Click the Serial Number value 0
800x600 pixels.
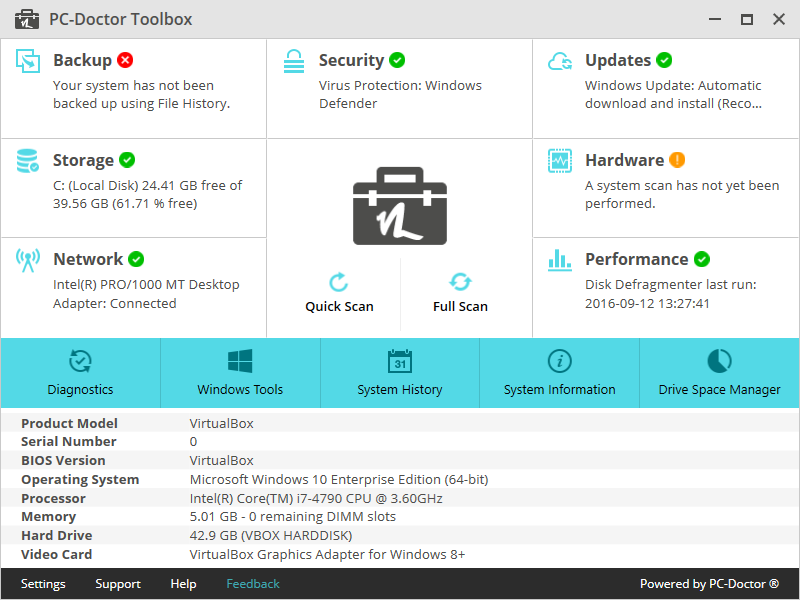point(193,442)
